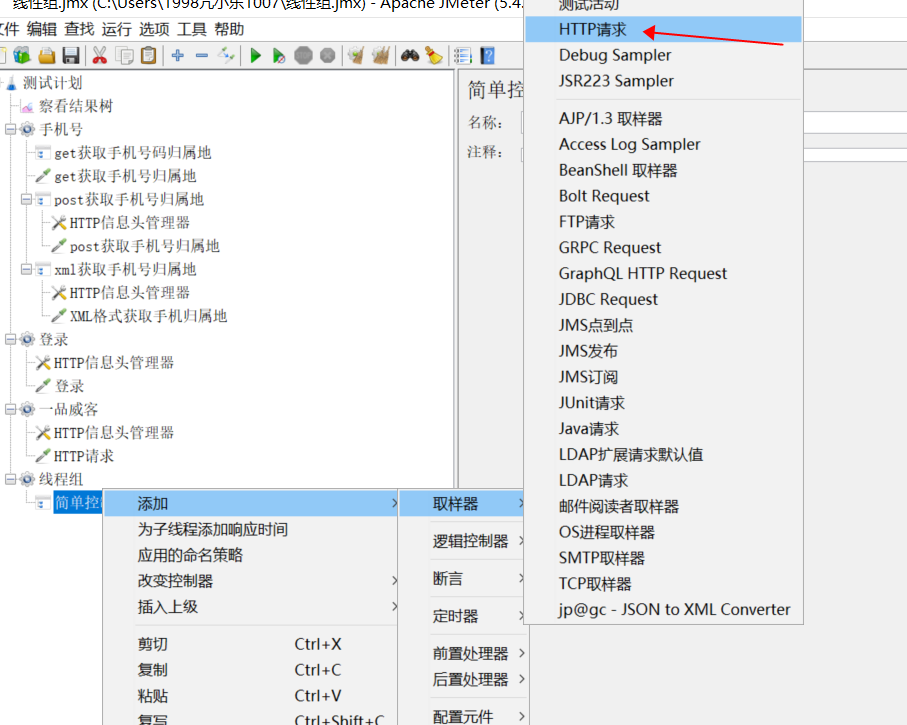Open 后置处理器 submenu

[x=463, y=679]
